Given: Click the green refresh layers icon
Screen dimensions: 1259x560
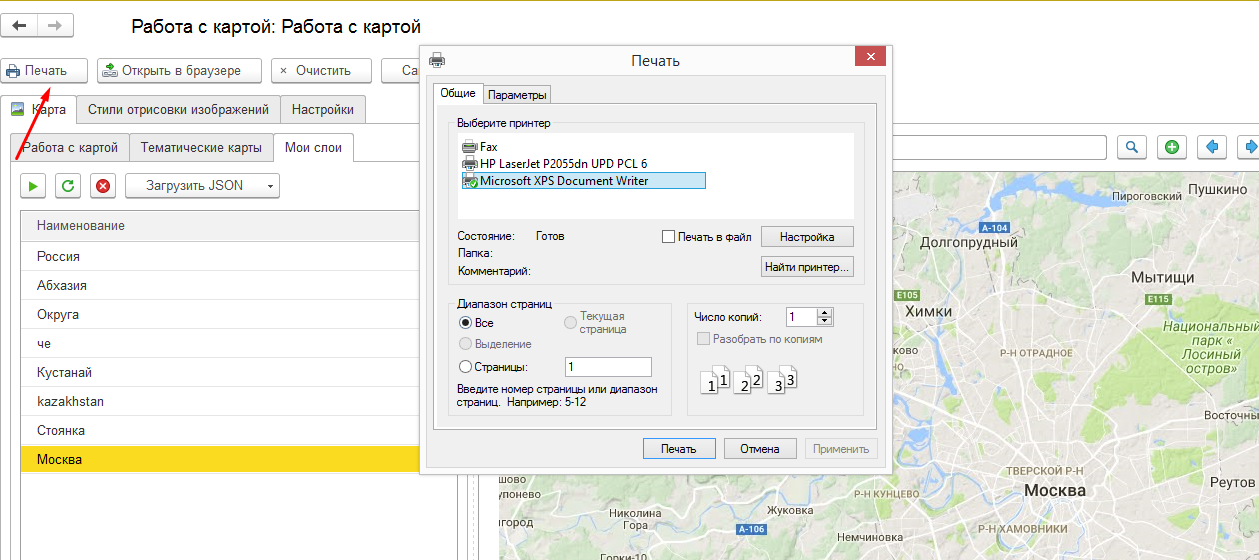Looking at the screenshot, I should pyautogui.click(x=68, y=185).
